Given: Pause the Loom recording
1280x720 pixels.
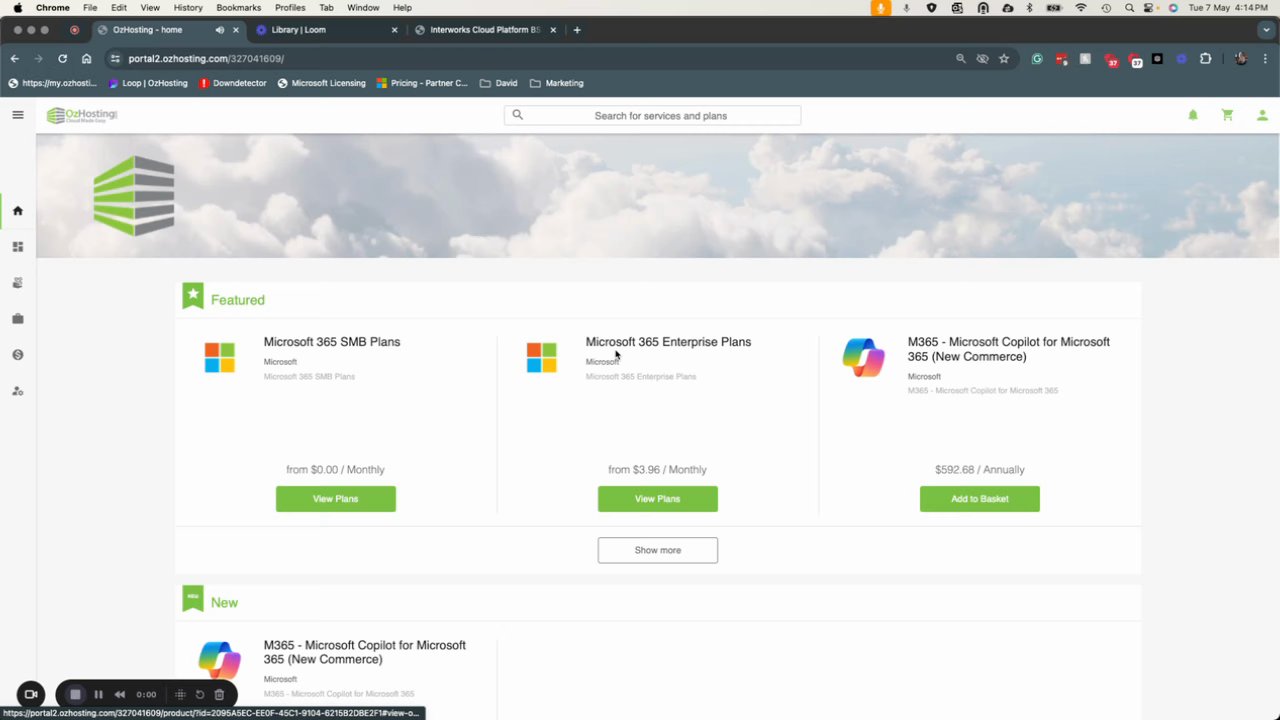Looking at the screenshot, I should (98, 694).
